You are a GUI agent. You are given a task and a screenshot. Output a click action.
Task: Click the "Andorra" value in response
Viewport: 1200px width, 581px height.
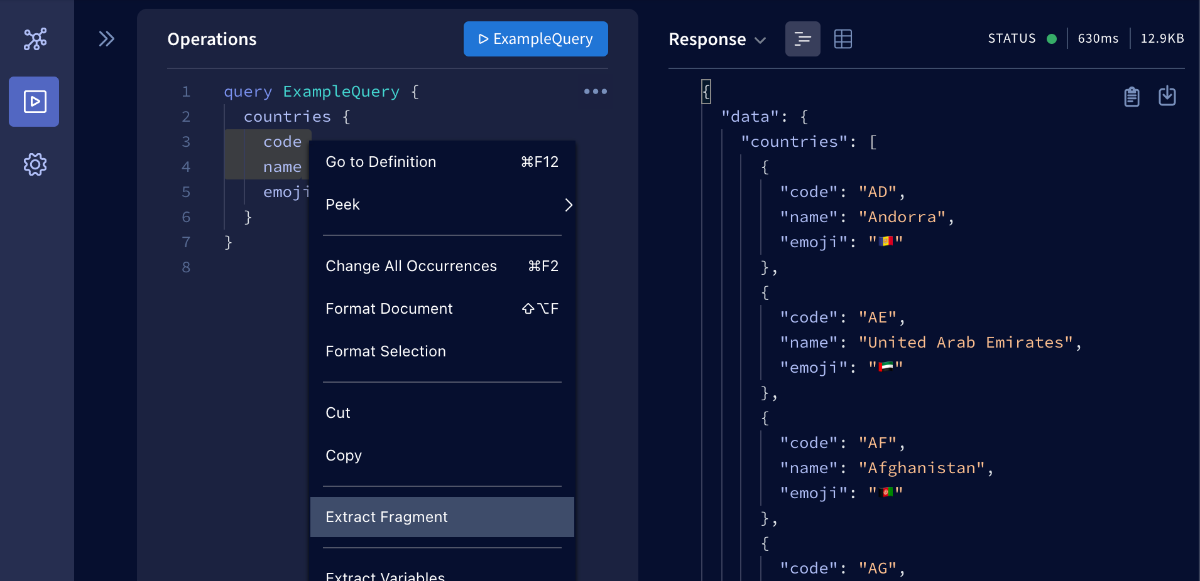coord(902,217)
